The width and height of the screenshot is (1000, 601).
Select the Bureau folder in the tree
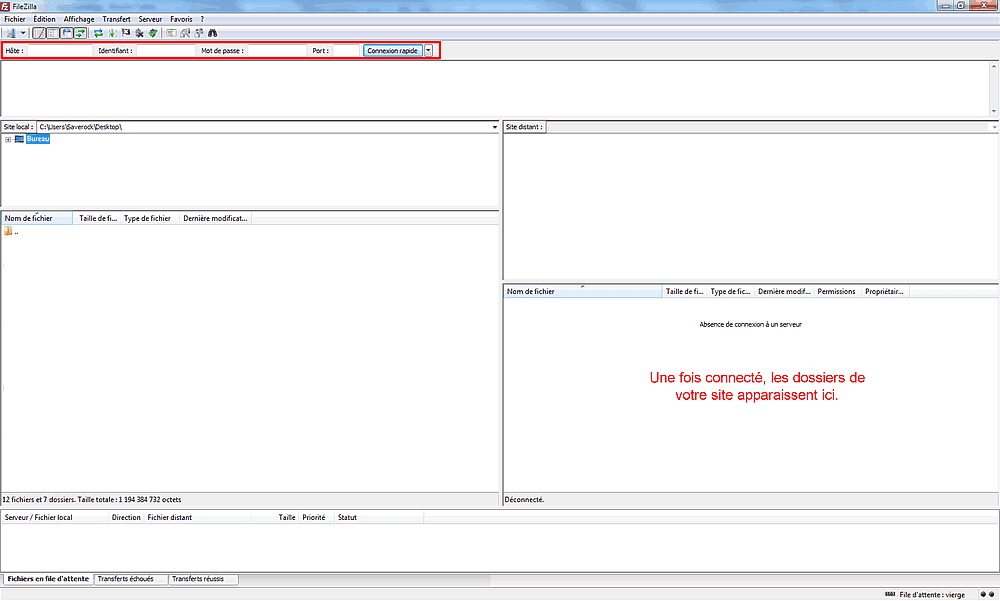pyautogui.click(x=38, y=139)
